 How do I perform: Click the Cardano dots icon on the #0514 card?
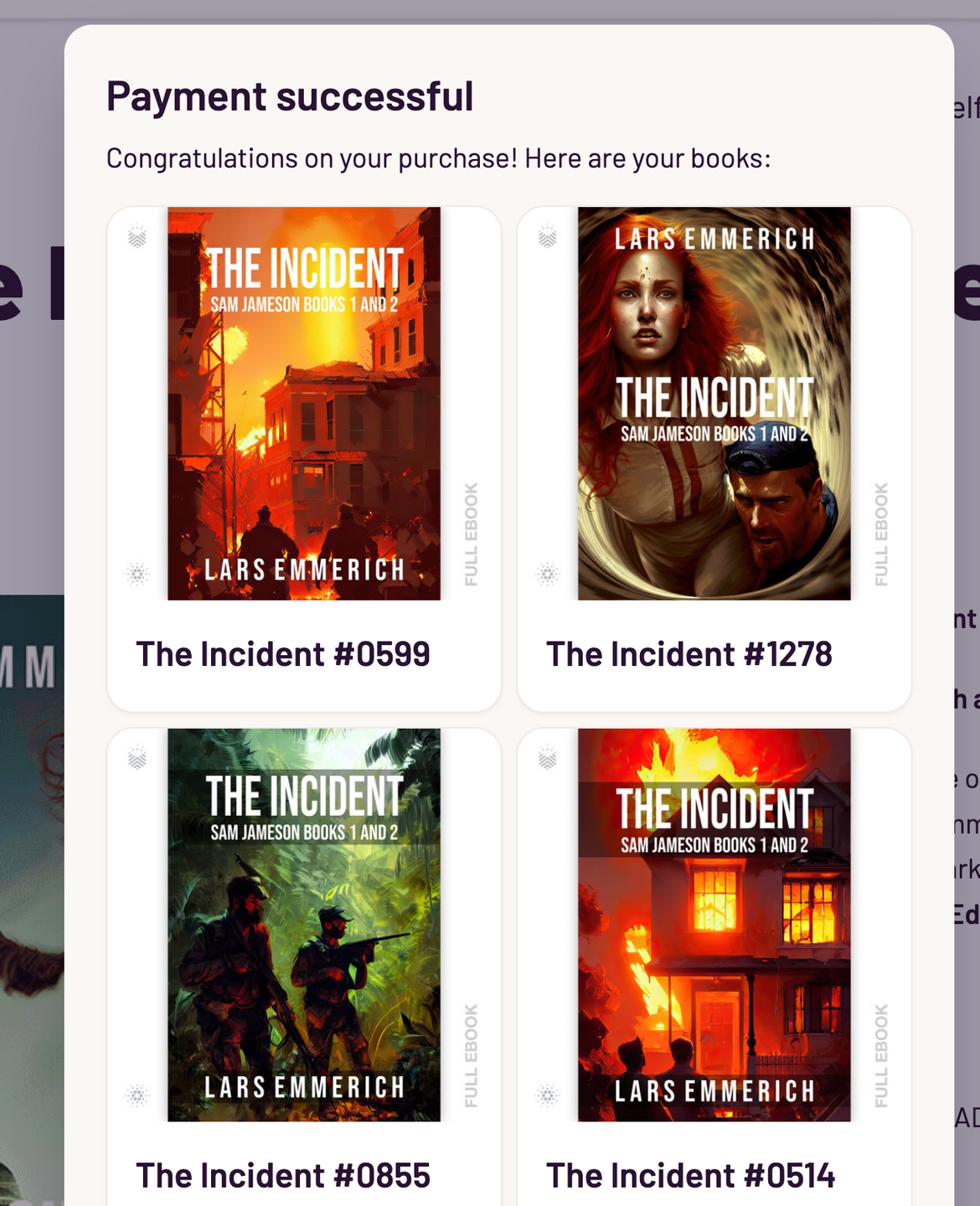(x=548, y=1095)
